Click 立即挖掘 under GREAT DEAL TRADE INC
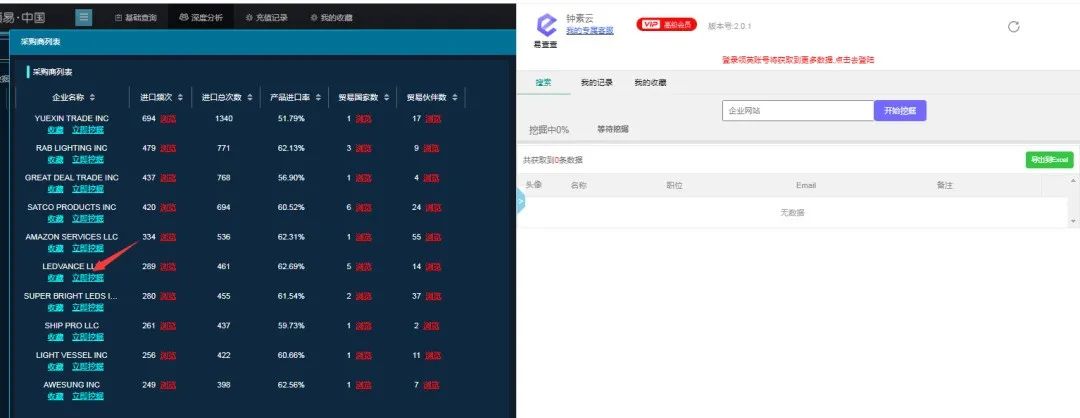The image size is (1080, 418). tap(87, 189)
